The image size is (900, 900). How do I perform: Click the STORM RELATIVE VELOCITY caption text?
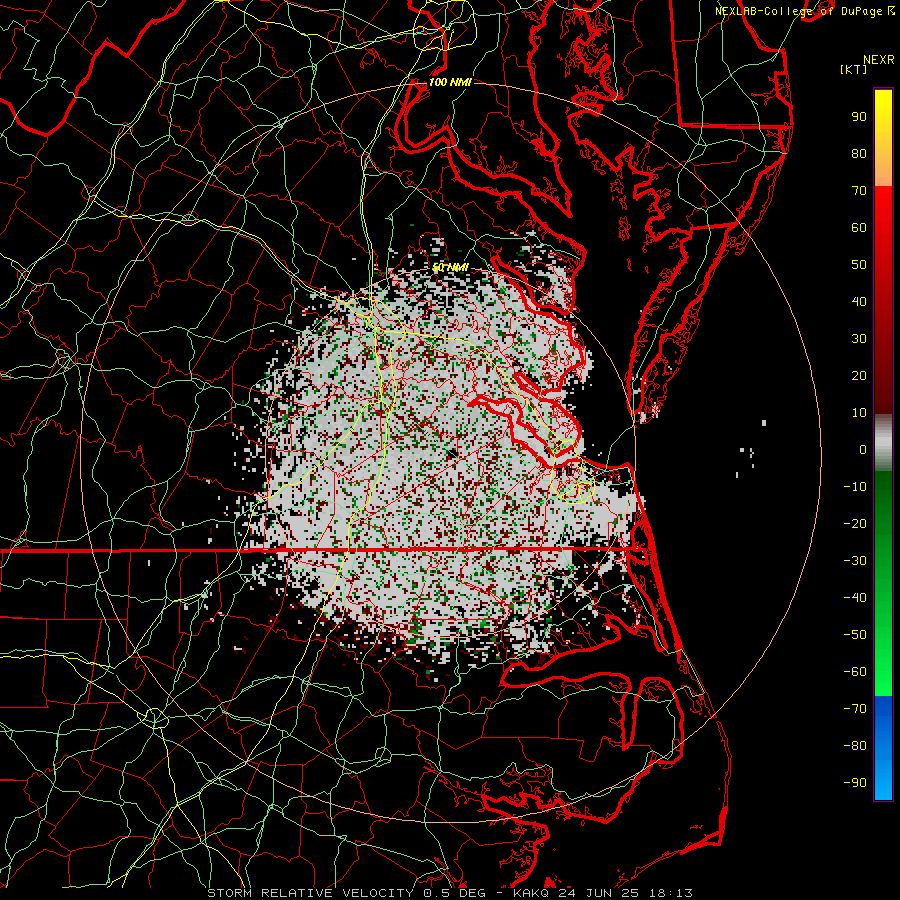312,893
